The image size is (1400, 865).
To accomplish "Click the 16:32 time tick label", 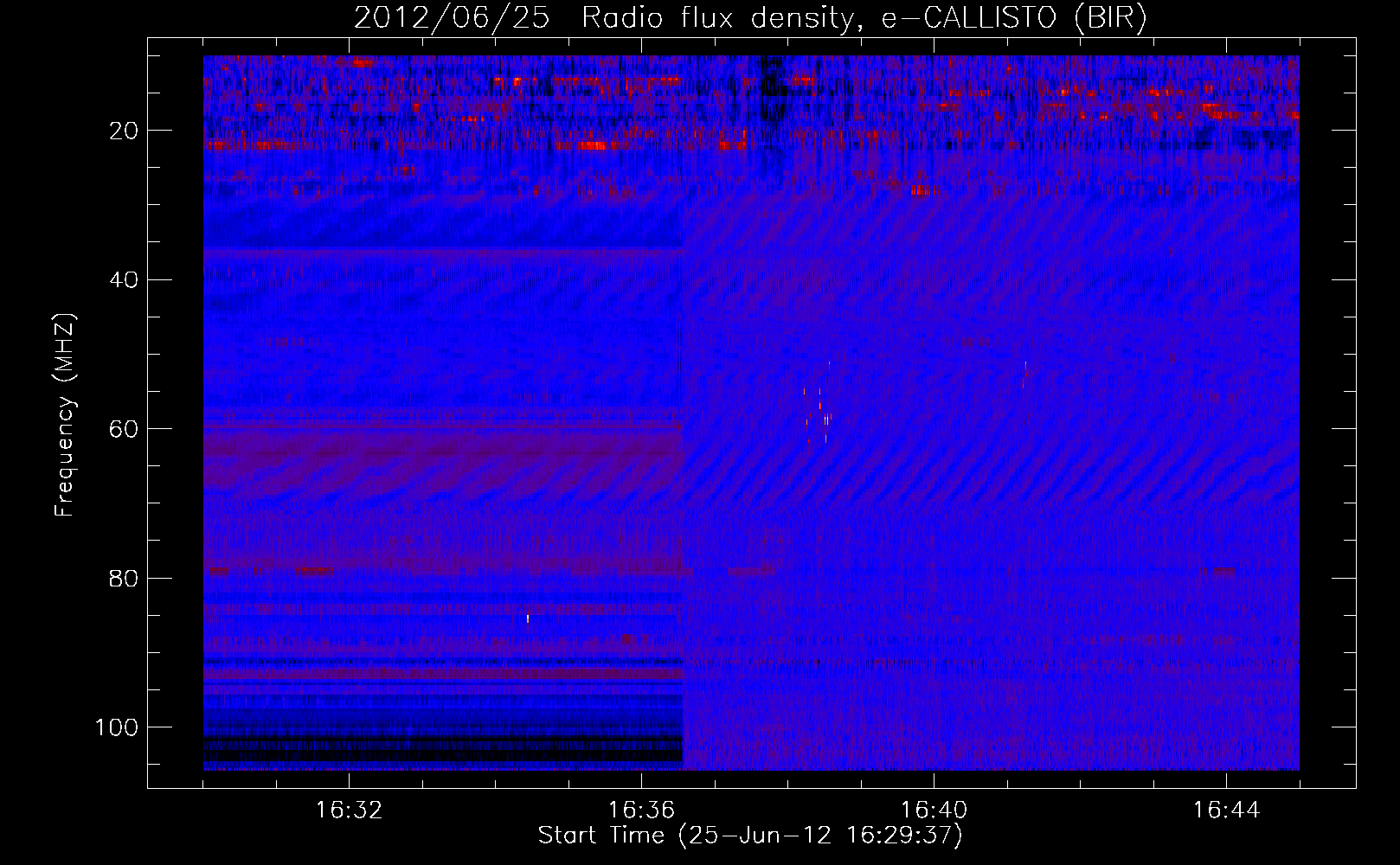I will [x=349, y=811].
